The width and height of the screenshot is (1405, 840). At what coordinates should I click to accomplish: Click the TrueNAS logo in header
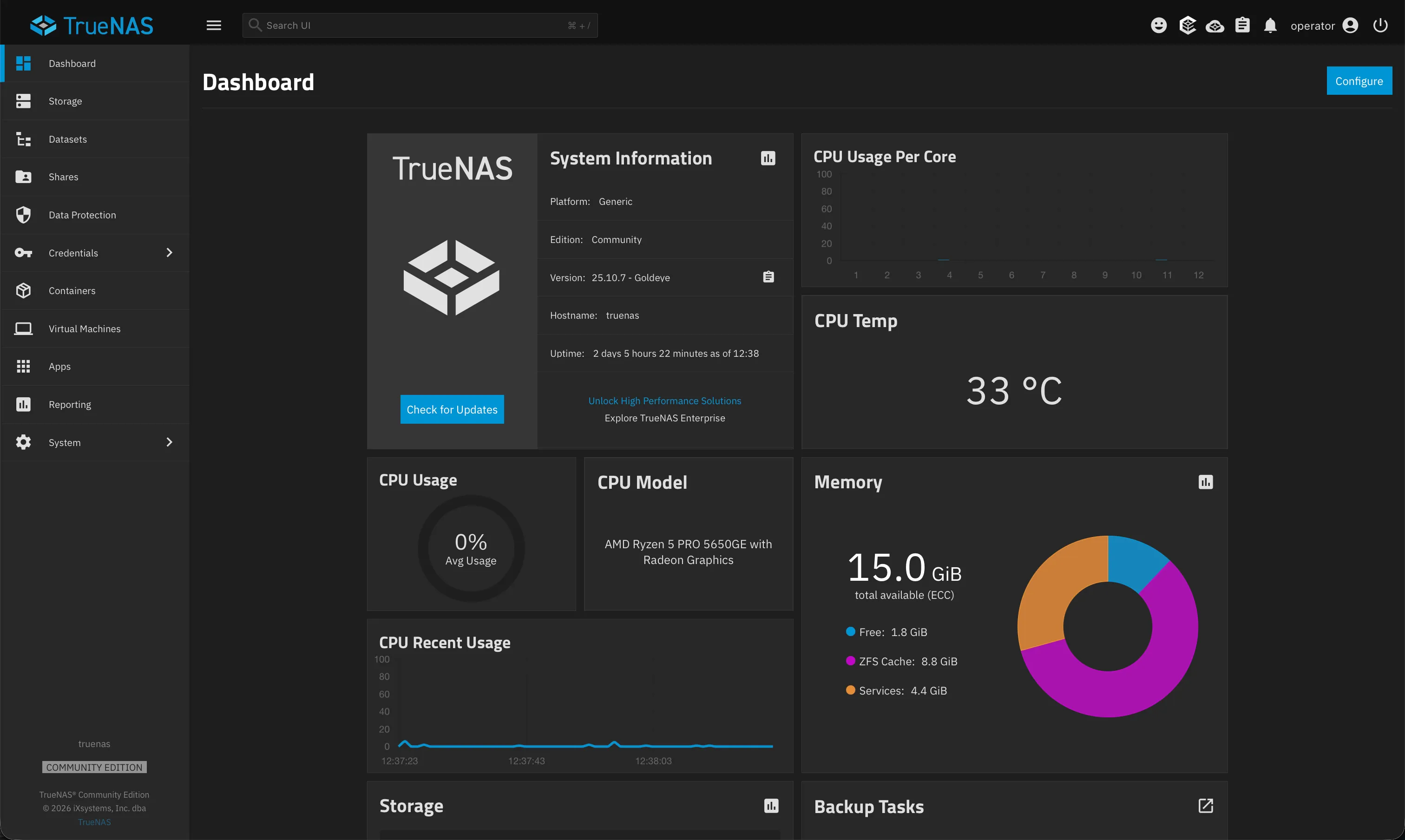click(x=92, y=26)
